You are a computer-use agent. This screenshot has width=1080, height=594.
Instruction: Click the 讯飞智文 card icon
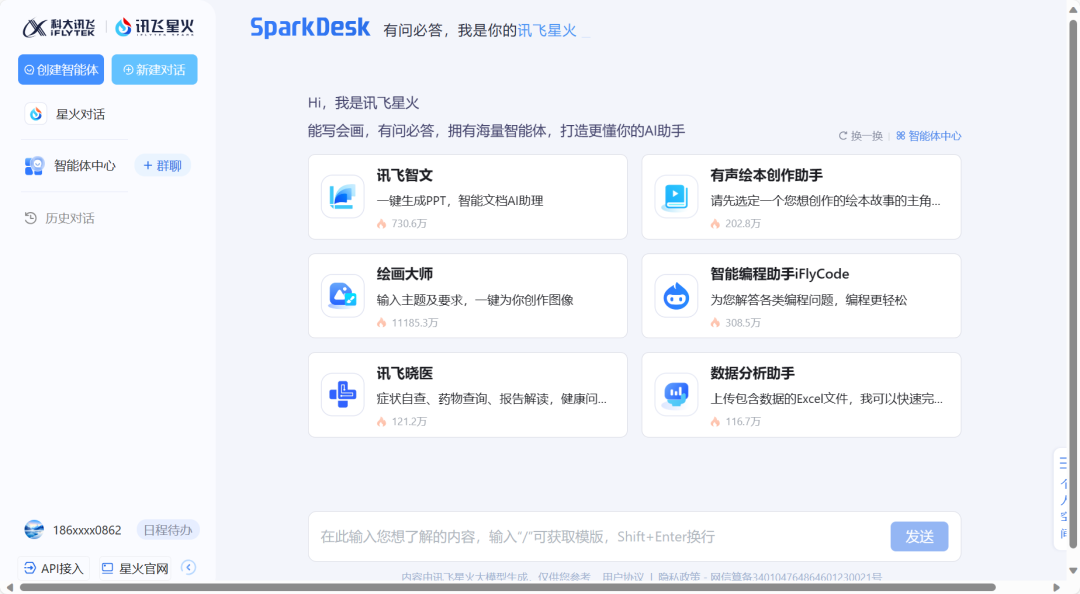(x=342, y=197)
